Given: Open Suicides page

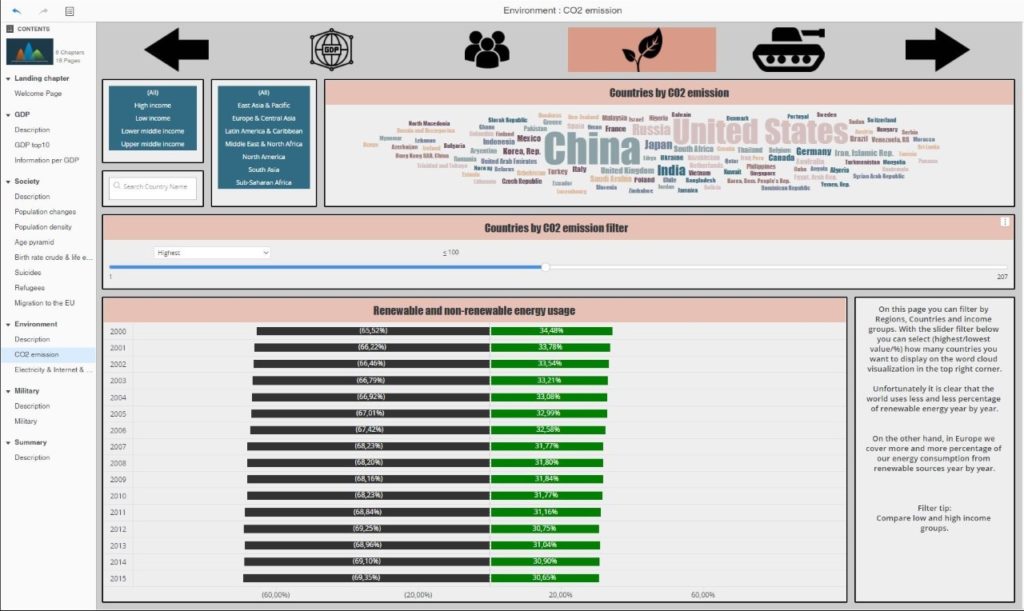Looking at the screenshot, I should 27,272.
